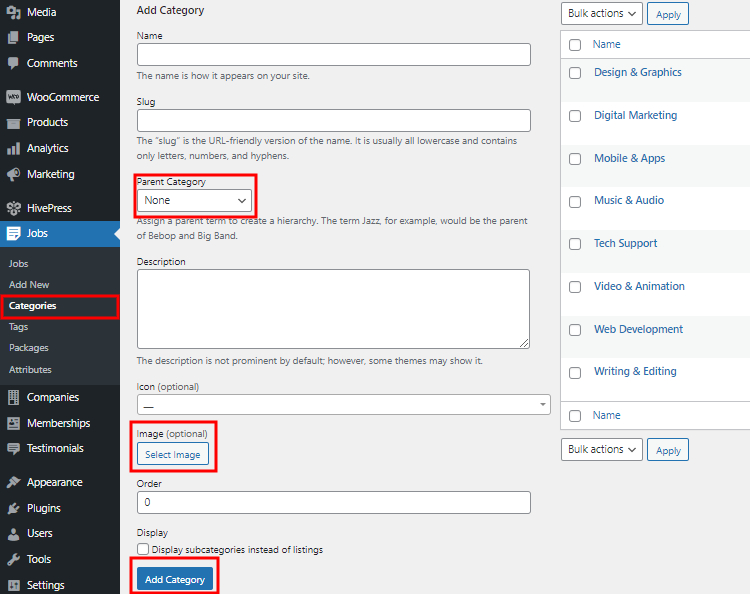Focus the Order number field

click(x=334, y=502)
